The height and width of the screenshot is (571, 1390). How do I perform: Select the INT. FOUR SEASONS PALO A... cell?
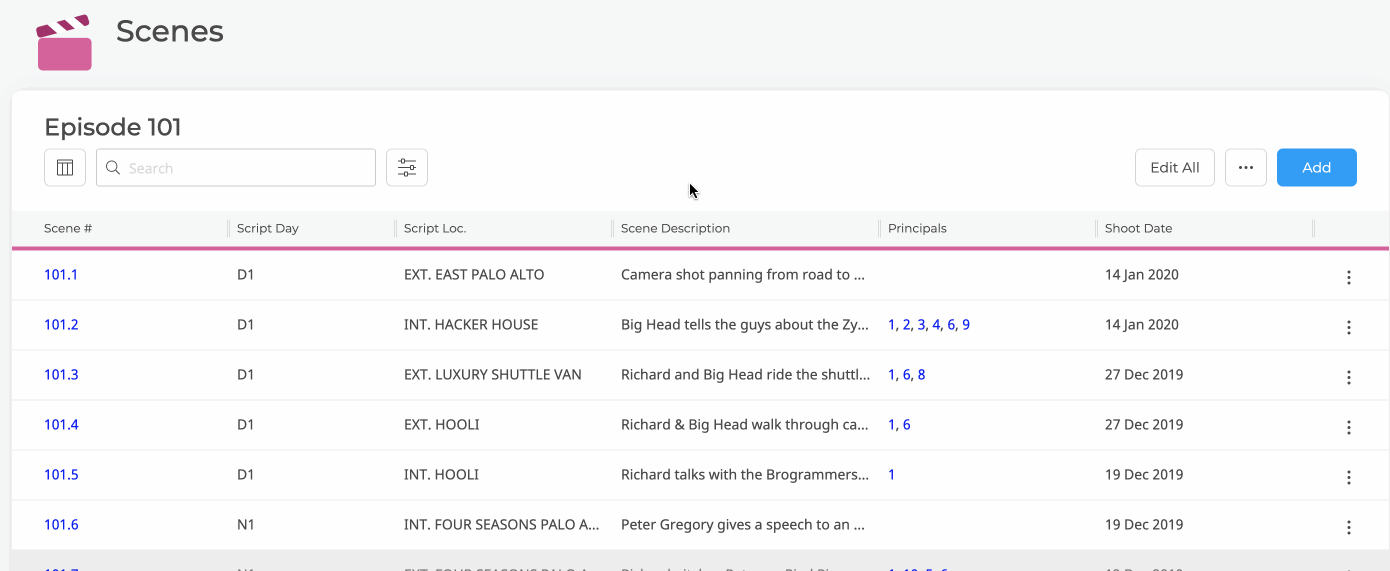click(502, 524)
